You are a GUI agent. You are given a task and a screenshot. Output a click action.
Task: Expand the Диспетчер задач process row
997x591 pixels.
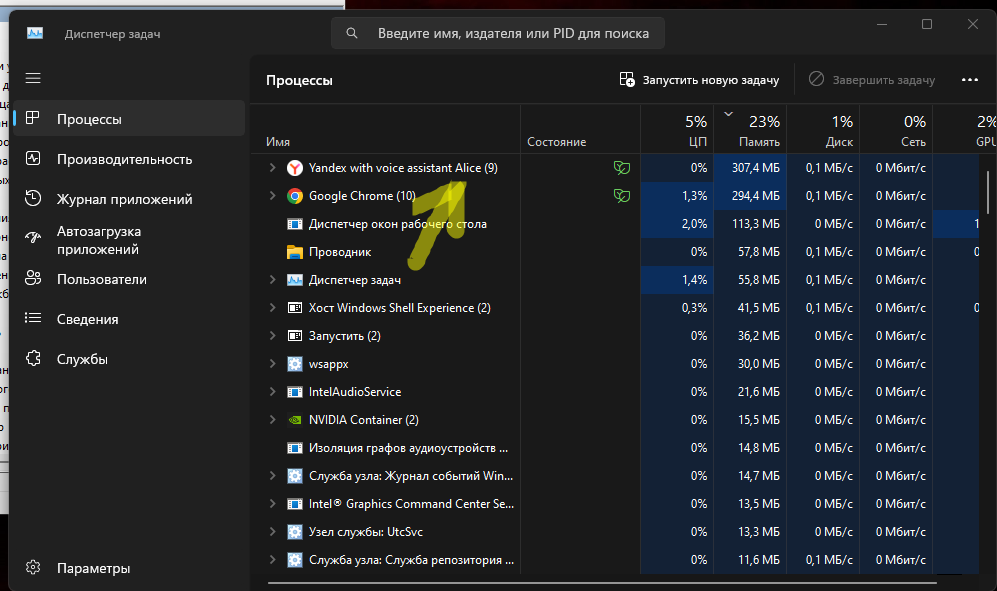pos(272,280)
